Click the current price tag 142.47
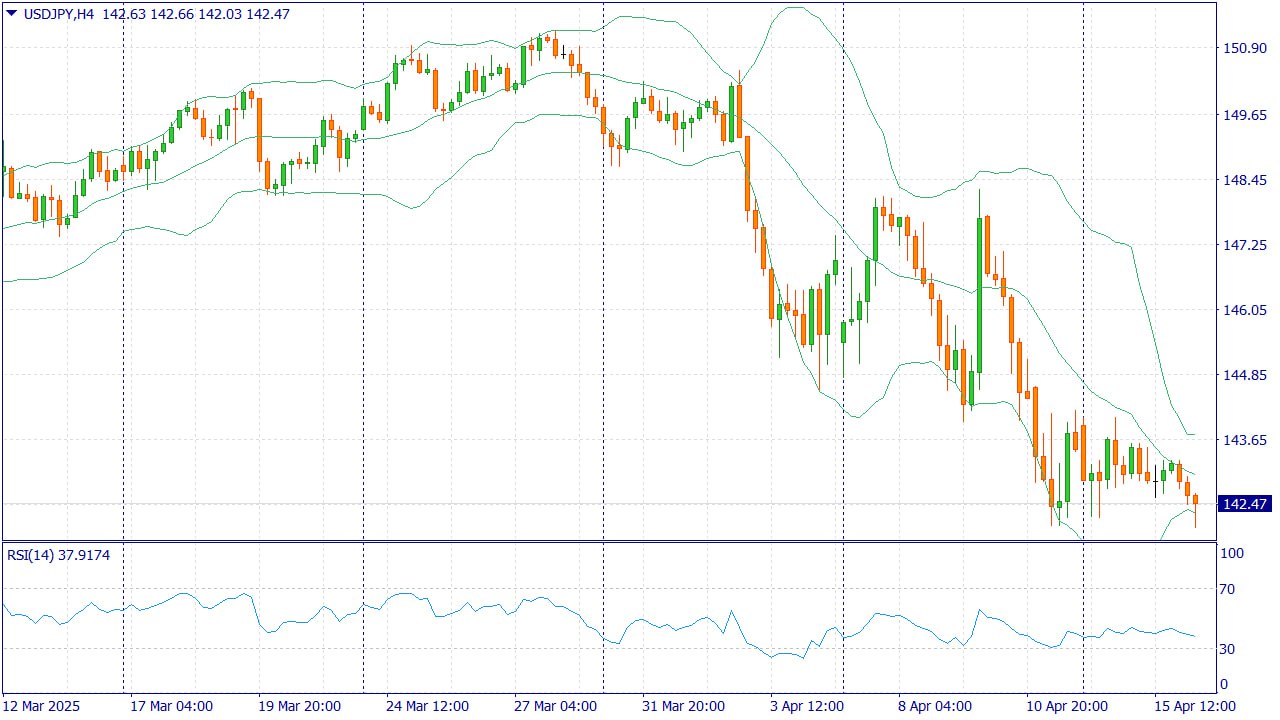Screen dimensions: 1280x720 click(x=1245, y=504)
